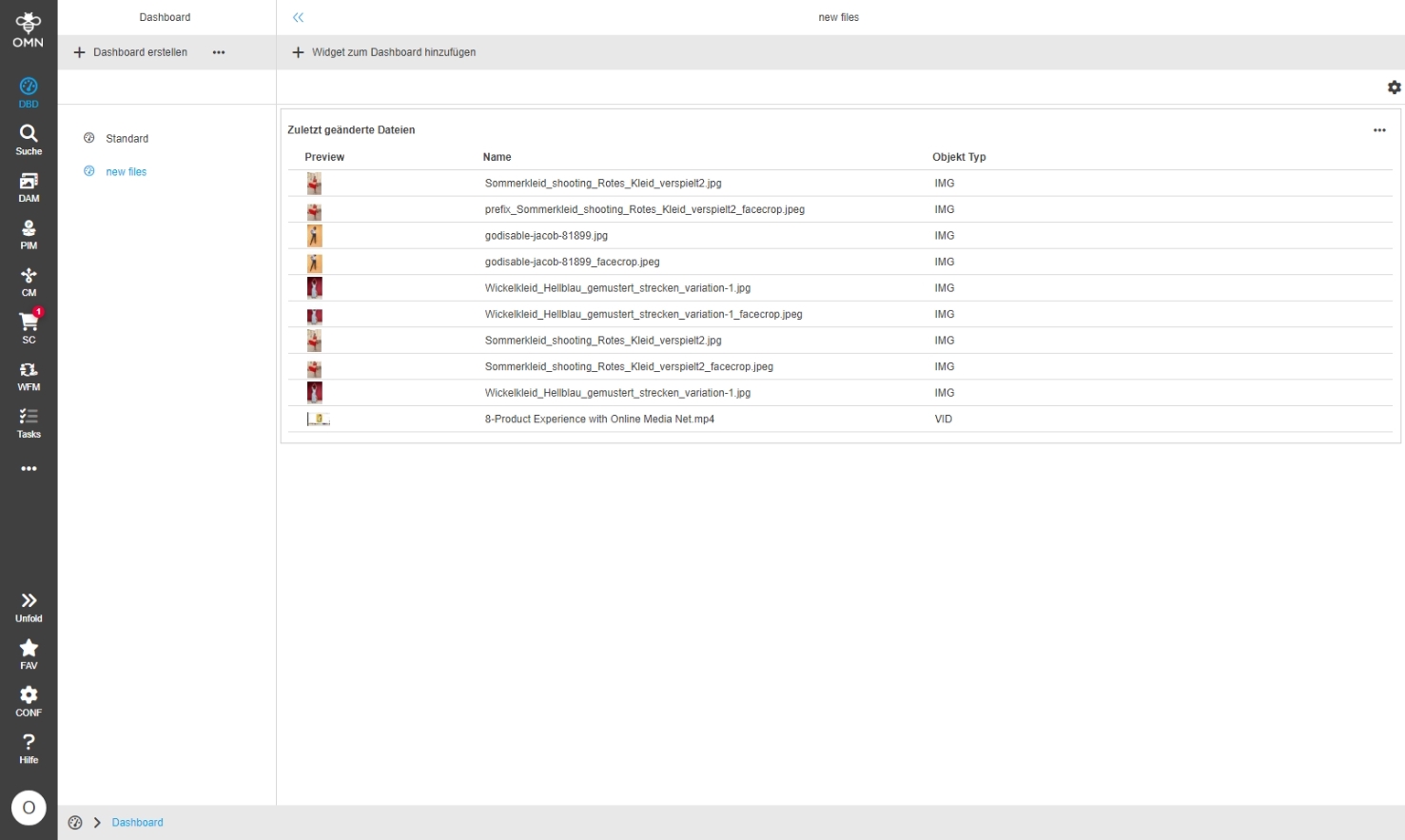Open the DAM module
Image resolution: width=1405 pixels, height=840 pixels.
pos(29,187)
